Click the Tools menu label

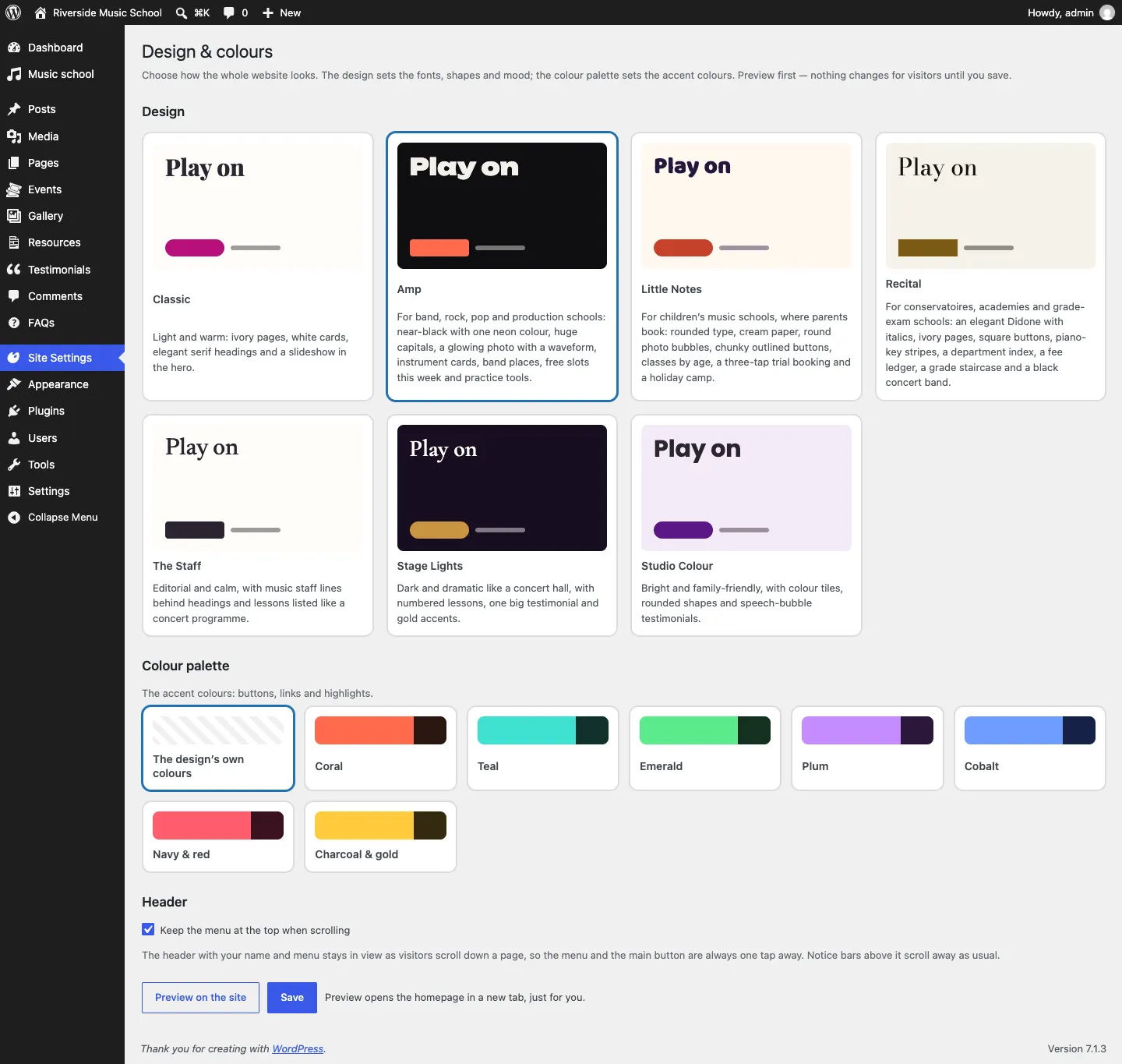click(x=41, y=465)
